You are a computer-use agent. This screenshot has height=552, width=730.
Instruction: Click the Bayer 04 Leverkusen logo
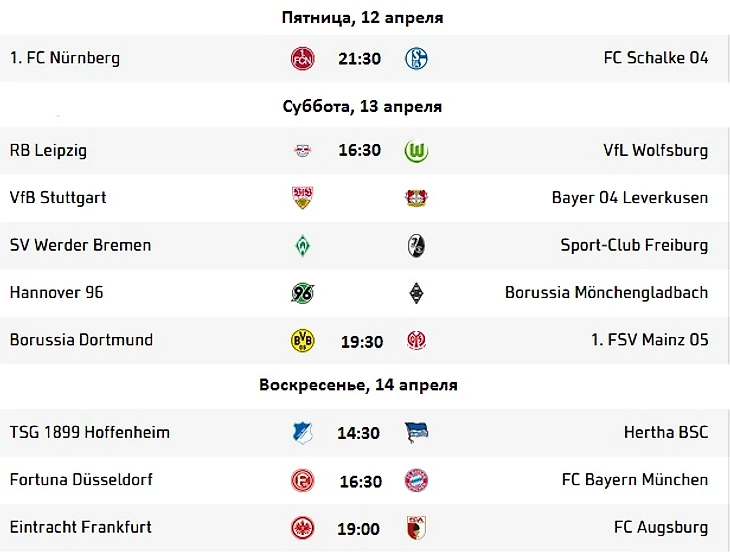pos(416,198)
